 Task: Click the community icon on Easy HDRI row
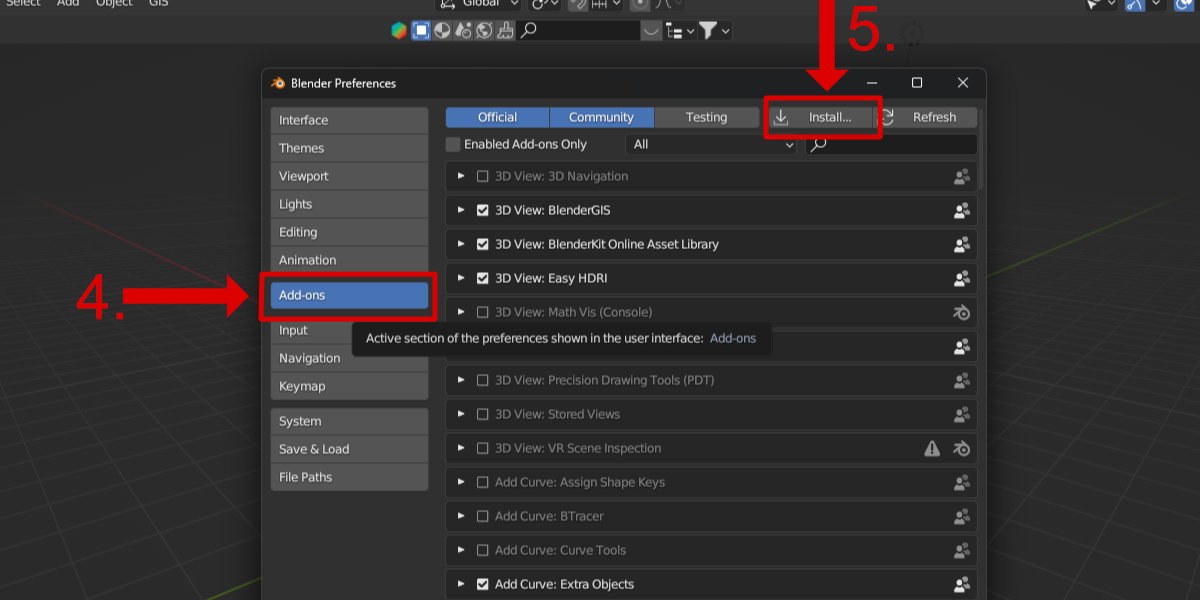(x=962, y=278)
